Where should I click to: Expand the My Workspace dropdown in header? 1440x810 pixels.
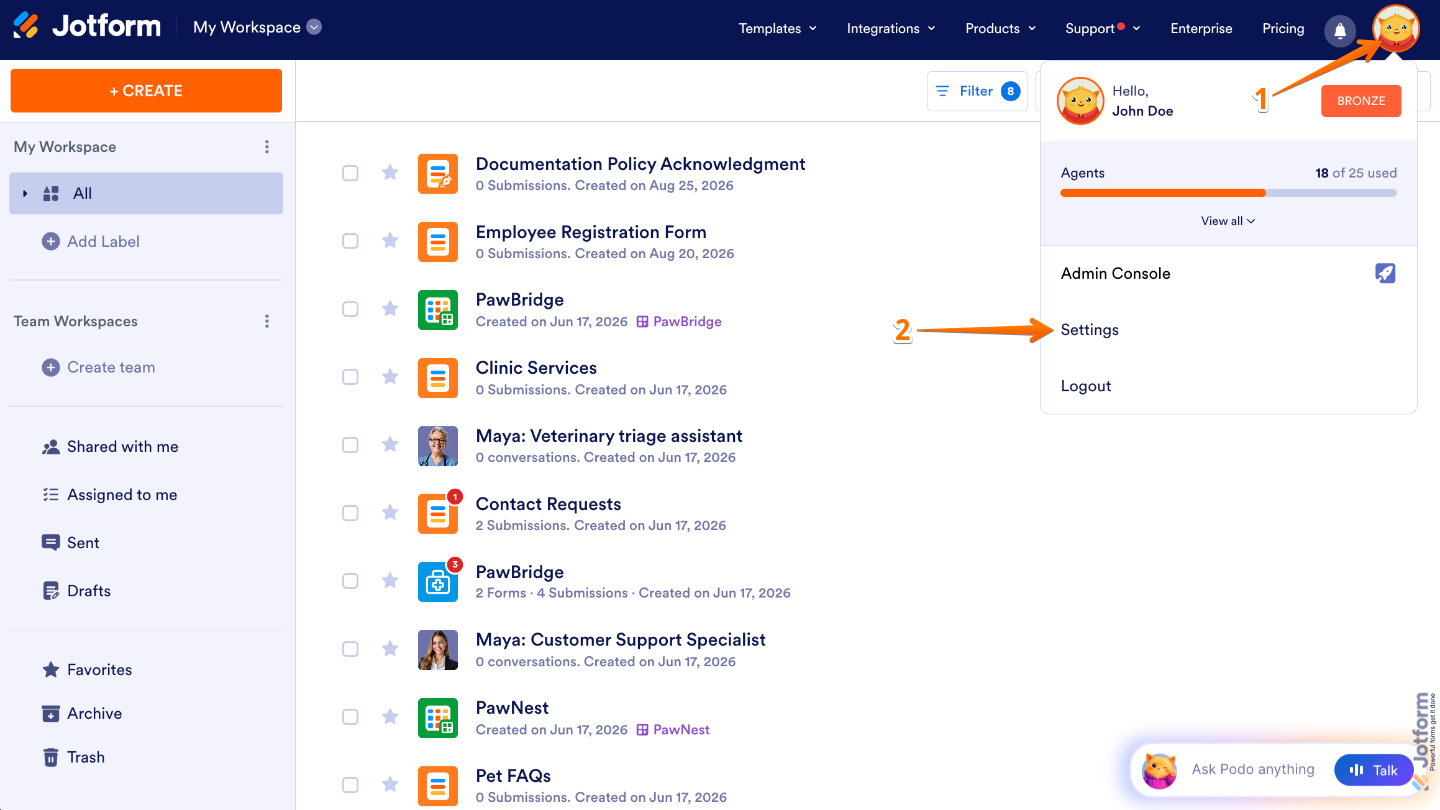(314, 27)
